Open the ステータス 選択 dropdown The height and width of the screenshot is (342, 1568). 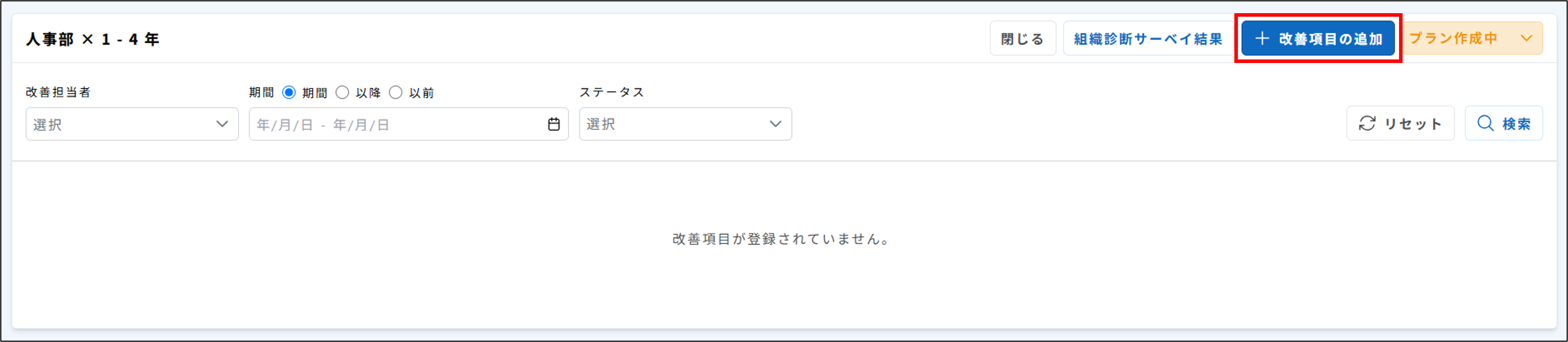click(x=685, y=123)
